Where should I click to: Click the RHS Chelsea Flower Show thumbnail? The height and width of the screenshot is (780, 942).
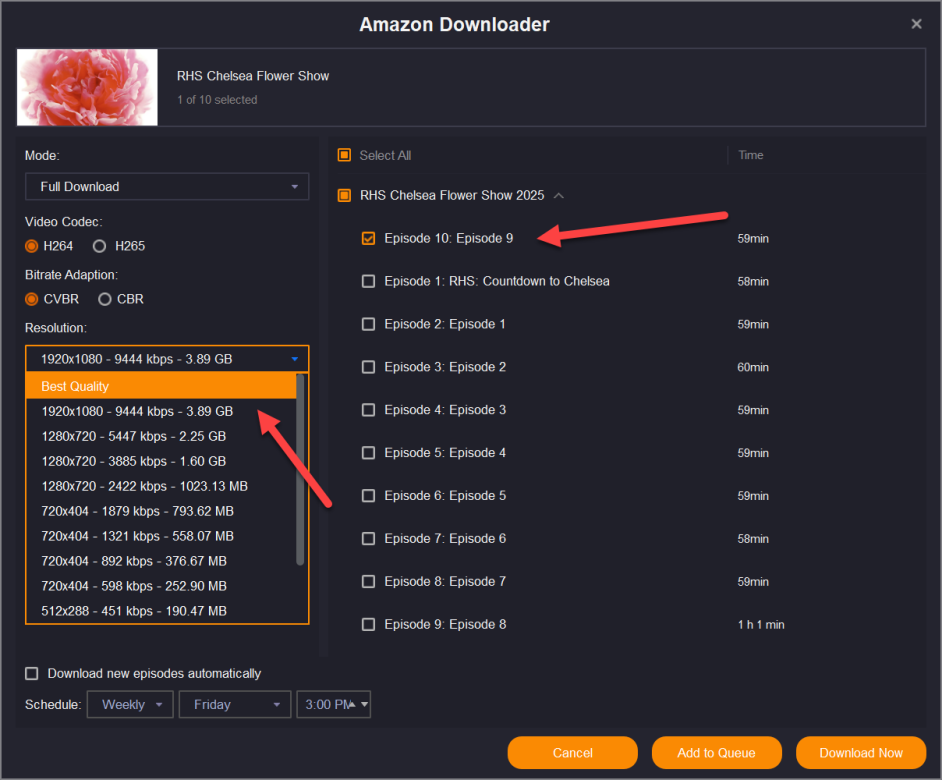[87, 87]
